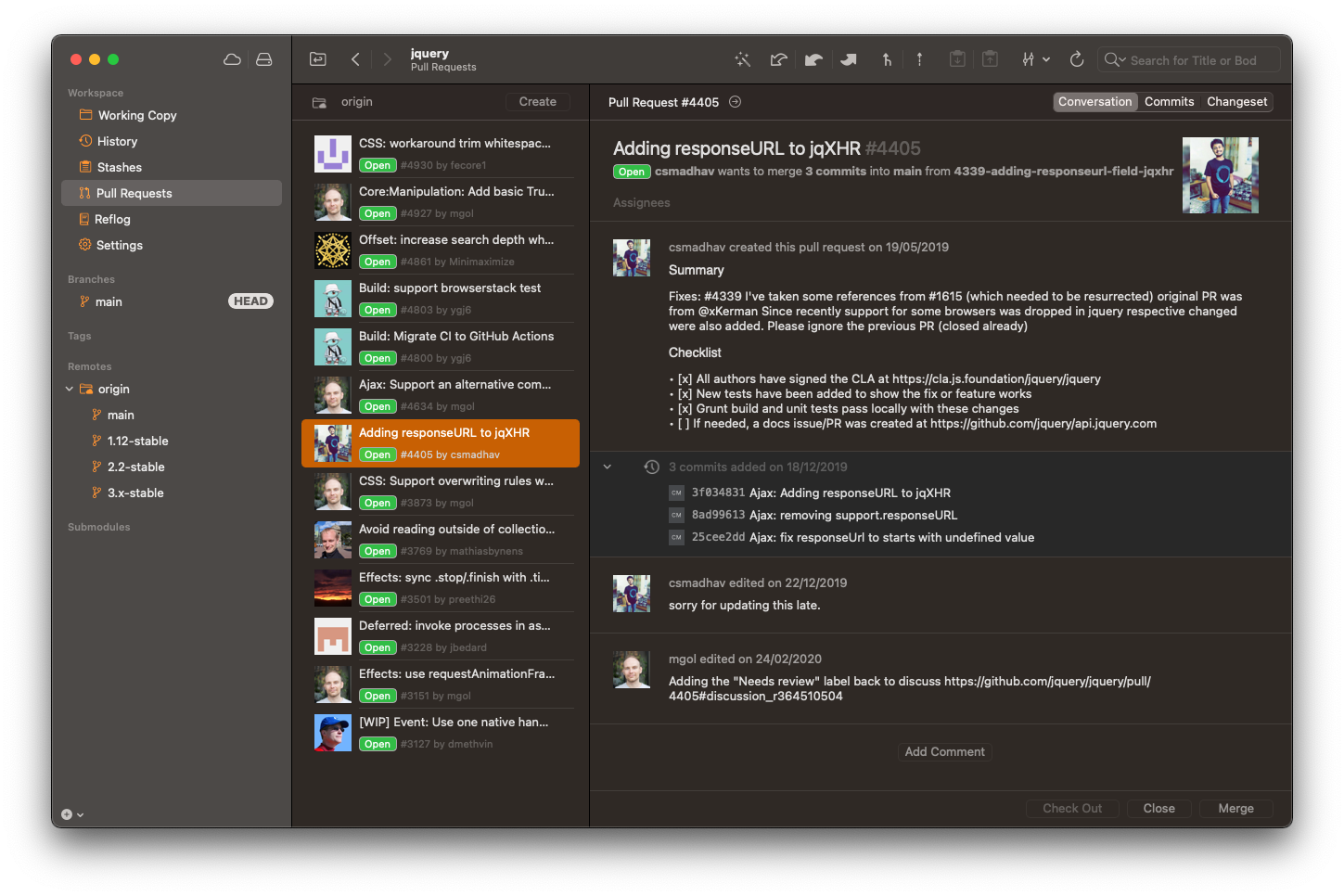Open pull request #4405 in browser arrow icon
1344x896 pixels.
(x=735, y=102)
